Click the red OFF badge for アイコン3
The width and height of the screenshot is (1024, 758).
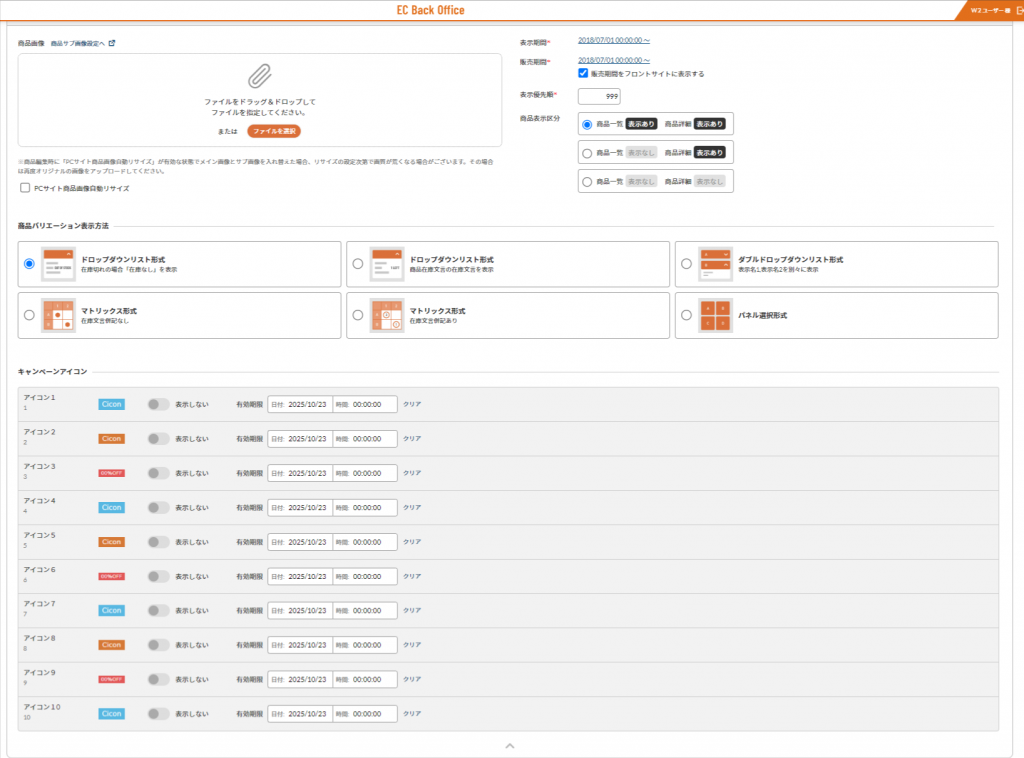click(x=111, y=473)
